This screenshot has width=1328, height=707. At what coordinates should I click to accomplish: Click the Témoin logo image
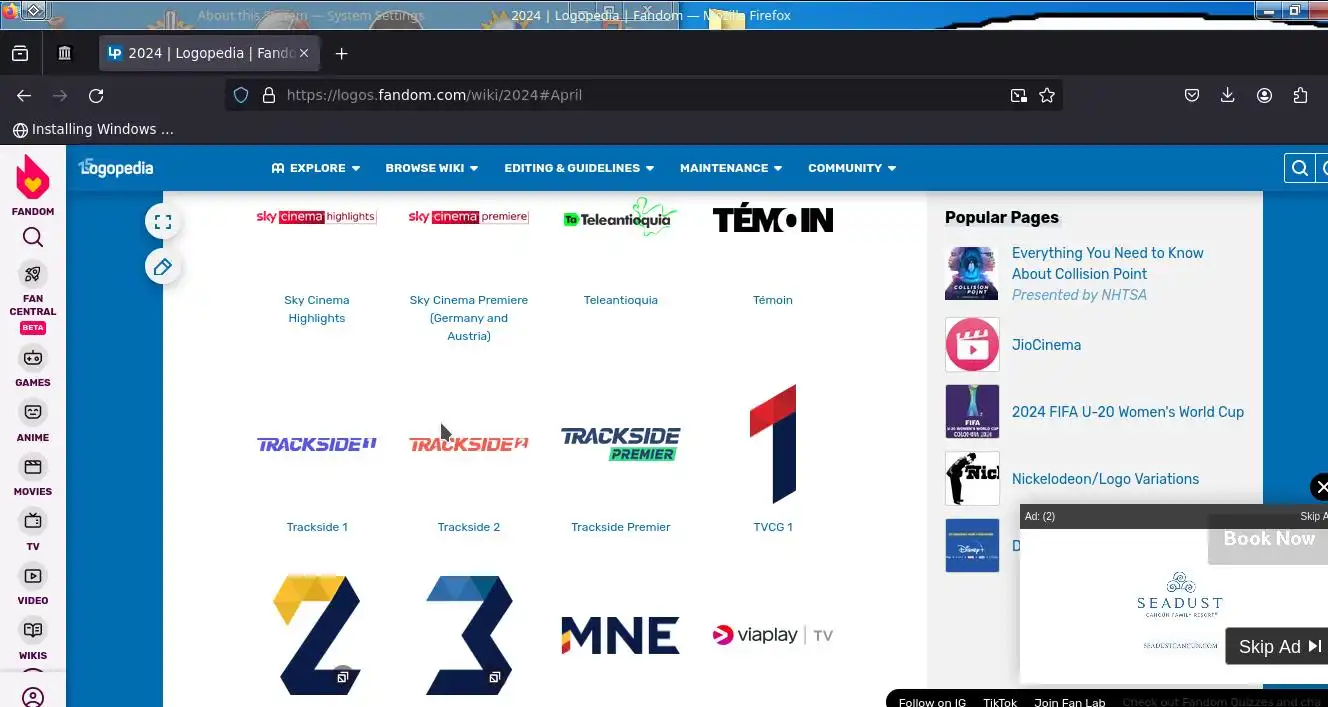coord(773,218)
